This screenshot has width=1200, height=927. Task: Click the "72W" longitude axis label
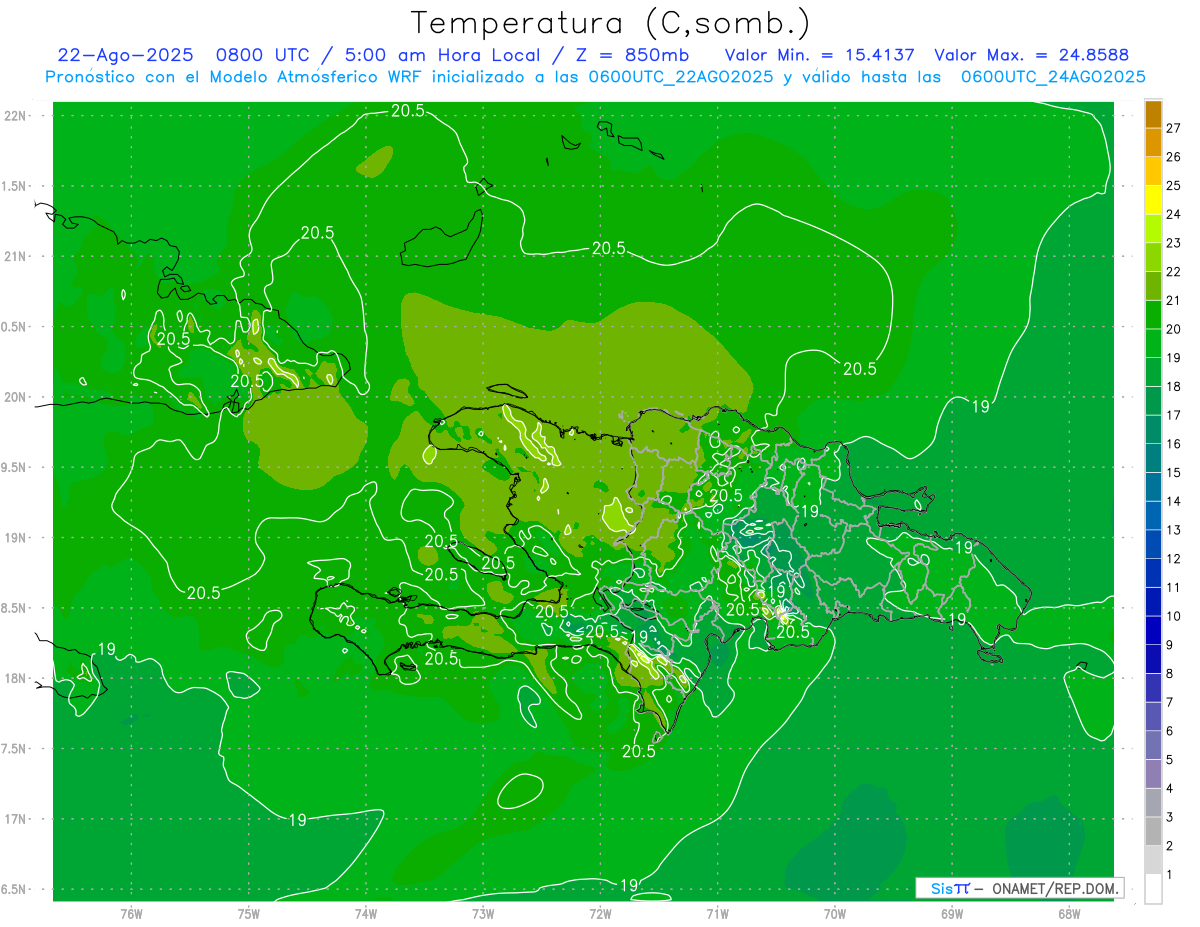[x=600, y=913]
